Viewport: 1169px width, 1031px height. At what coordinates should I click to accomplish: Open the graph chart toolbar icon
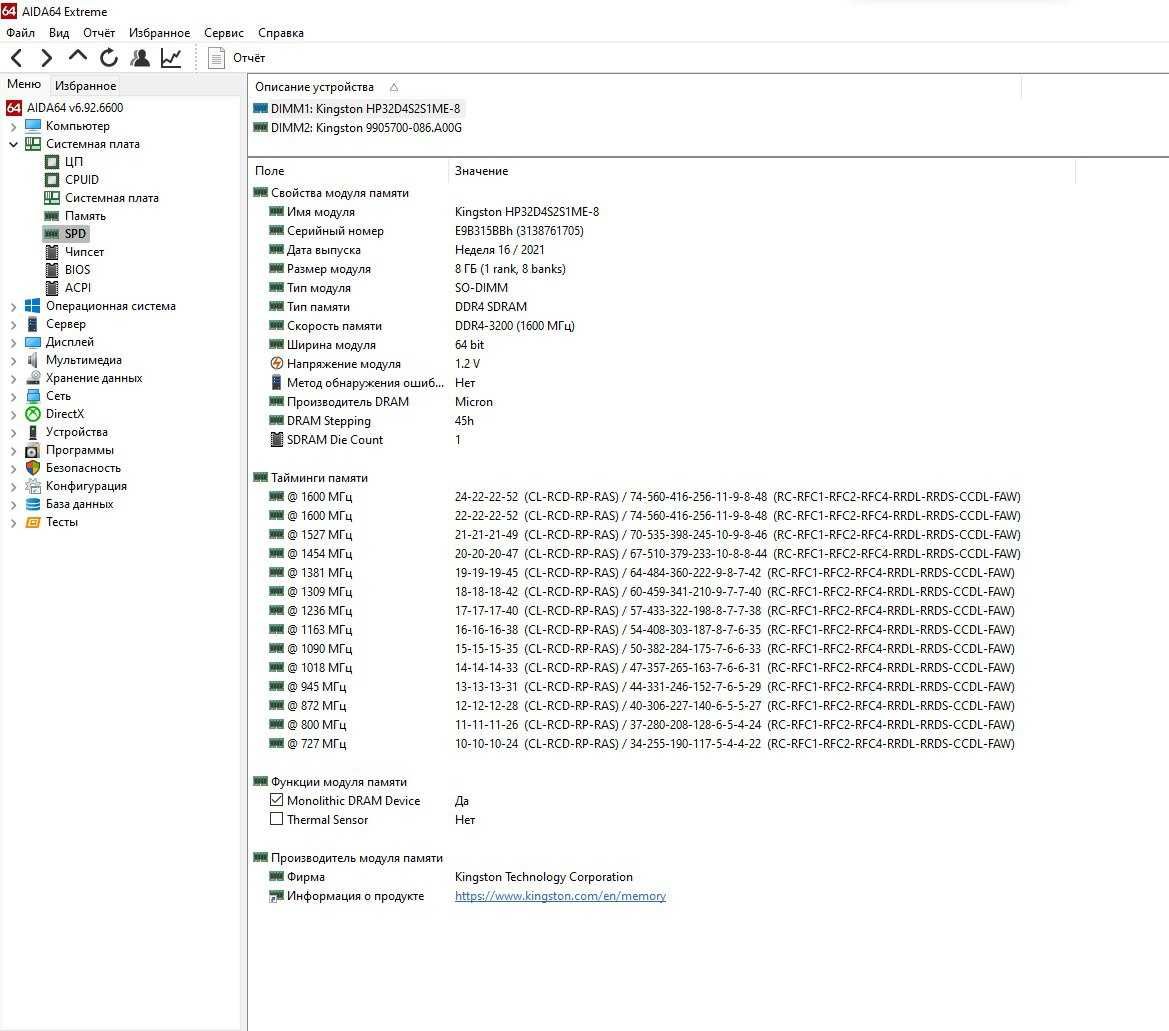tap(171, 57)
